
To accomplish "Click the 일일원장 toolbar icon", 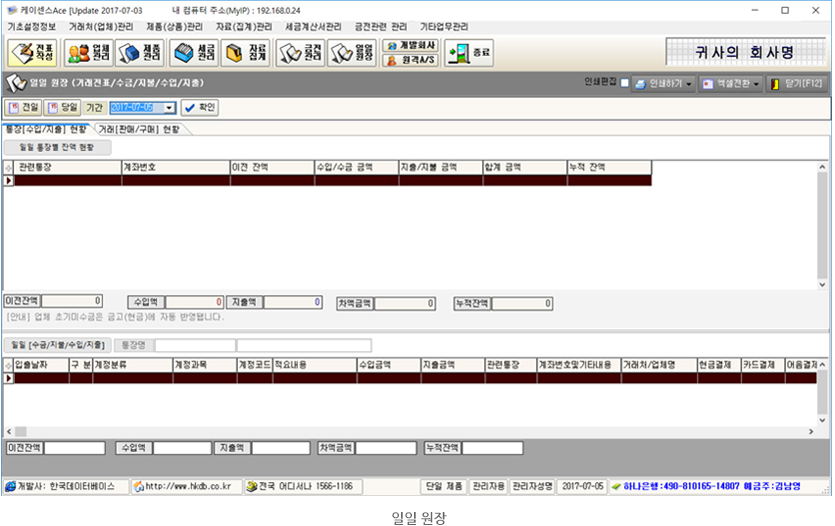I will pos(353,53).
